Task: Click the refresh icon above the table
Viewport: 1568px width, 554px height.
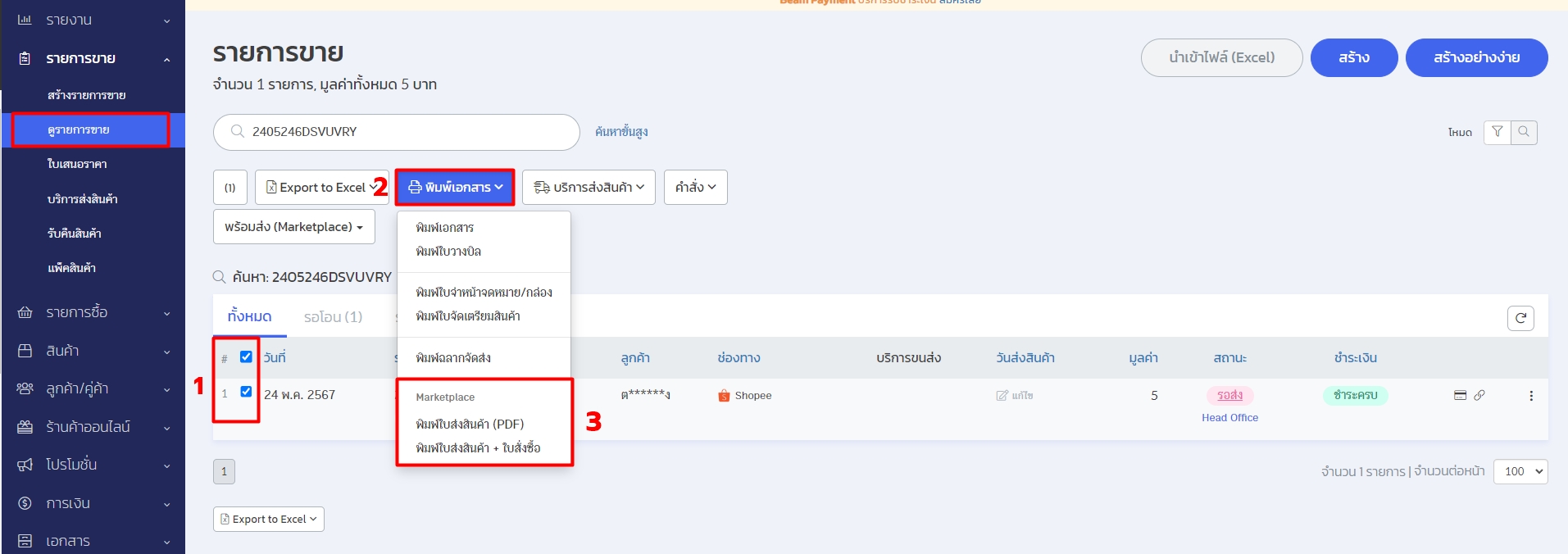Action: (x=1520, y=318)
